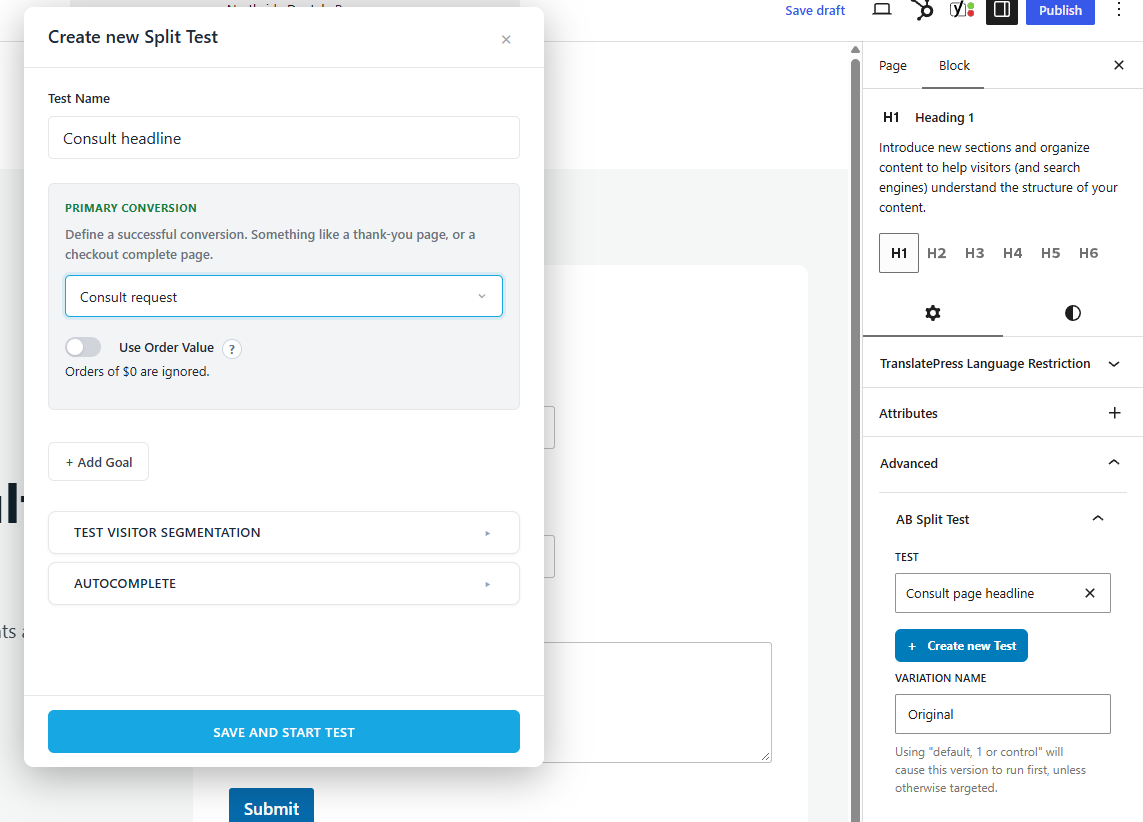Click the Submit button on the page
1143x822 pixels.
coord(271,806)
